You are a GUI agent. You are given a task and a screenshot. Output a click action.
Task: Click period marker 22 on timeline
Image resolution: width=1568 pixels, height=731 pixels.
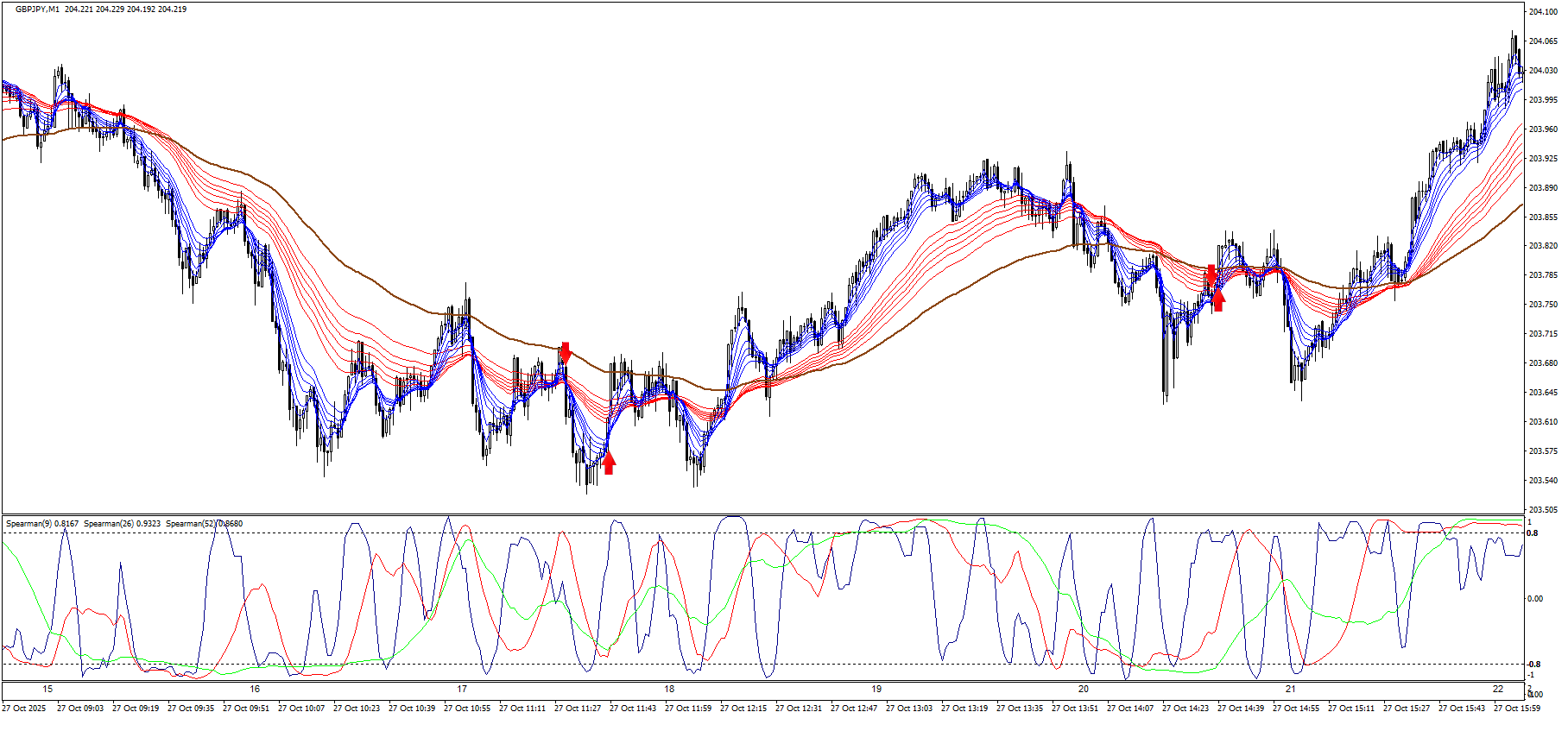1498,689
